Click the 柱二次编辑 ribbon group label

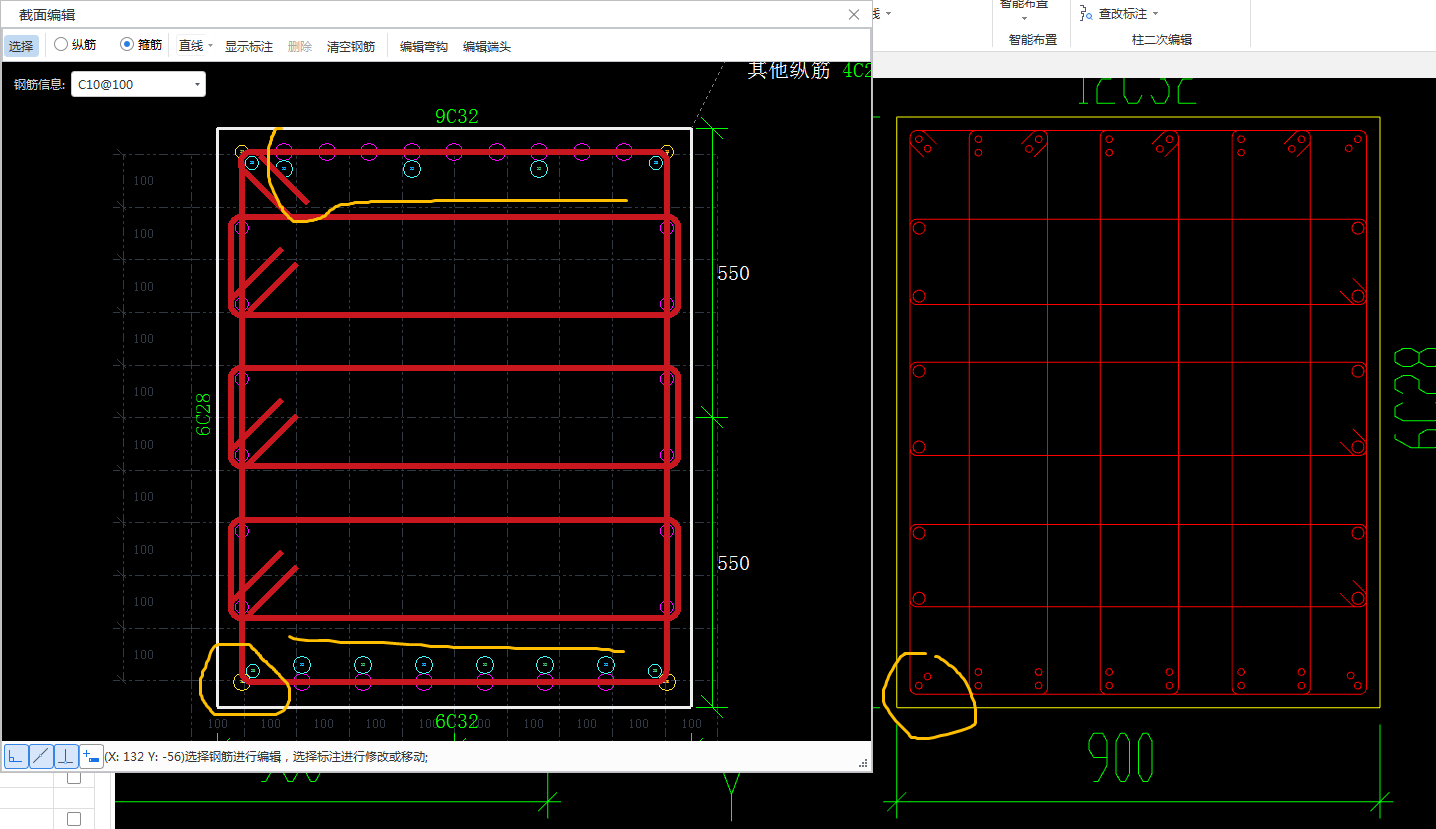(1161, 40)
